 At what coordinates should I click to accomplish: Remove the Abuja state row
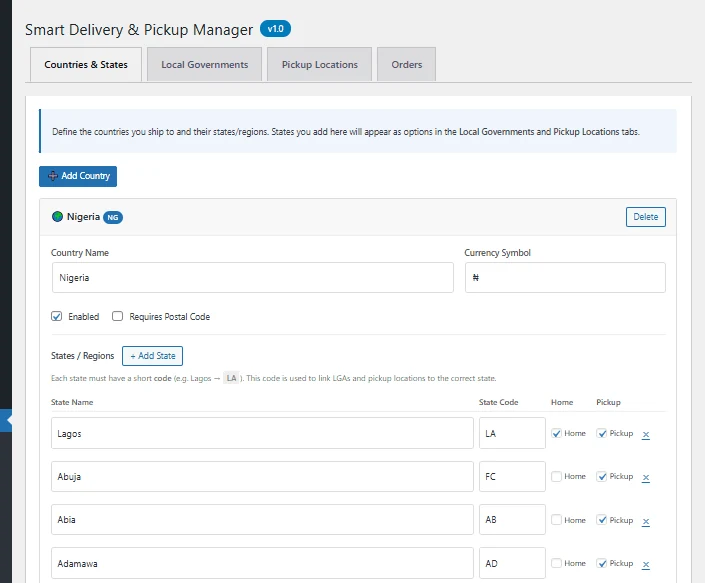[646, 477]
